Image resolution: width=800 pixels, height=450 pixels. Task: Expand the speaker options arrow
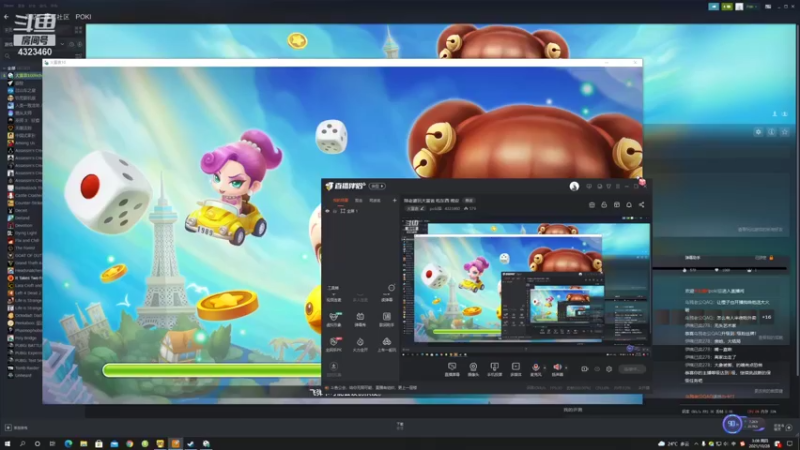click(x=566, y=367)
